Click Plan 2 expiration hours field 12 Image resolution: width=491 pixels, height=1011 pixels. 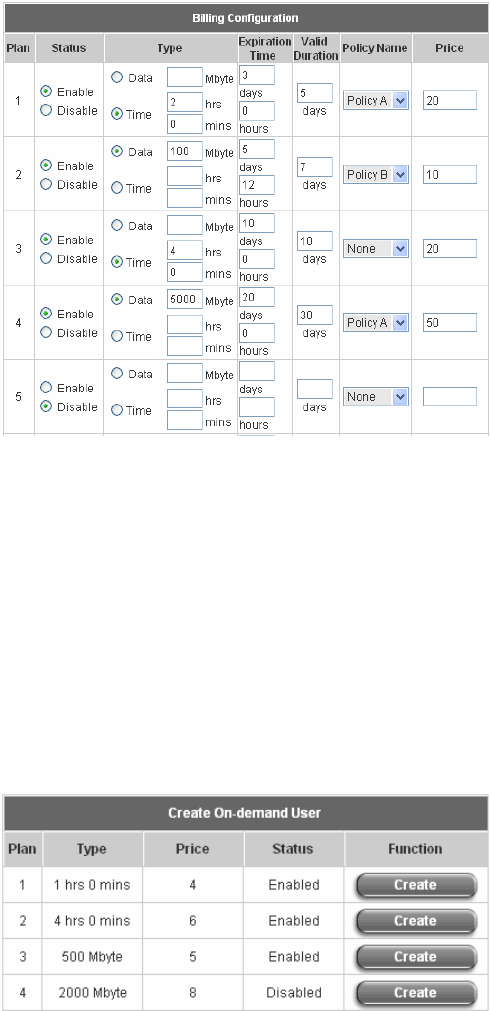click(256, 185)
